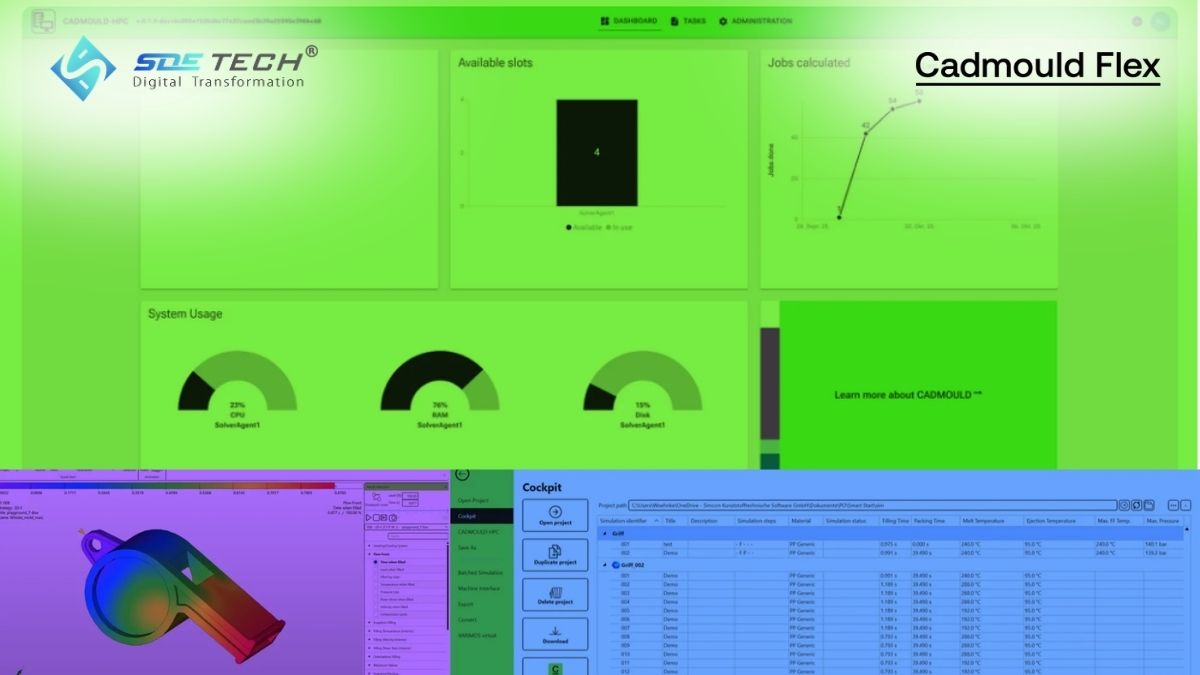Click Learn more about CADMOULD link
The image size is (1200, 675).
tap(908, 395)
